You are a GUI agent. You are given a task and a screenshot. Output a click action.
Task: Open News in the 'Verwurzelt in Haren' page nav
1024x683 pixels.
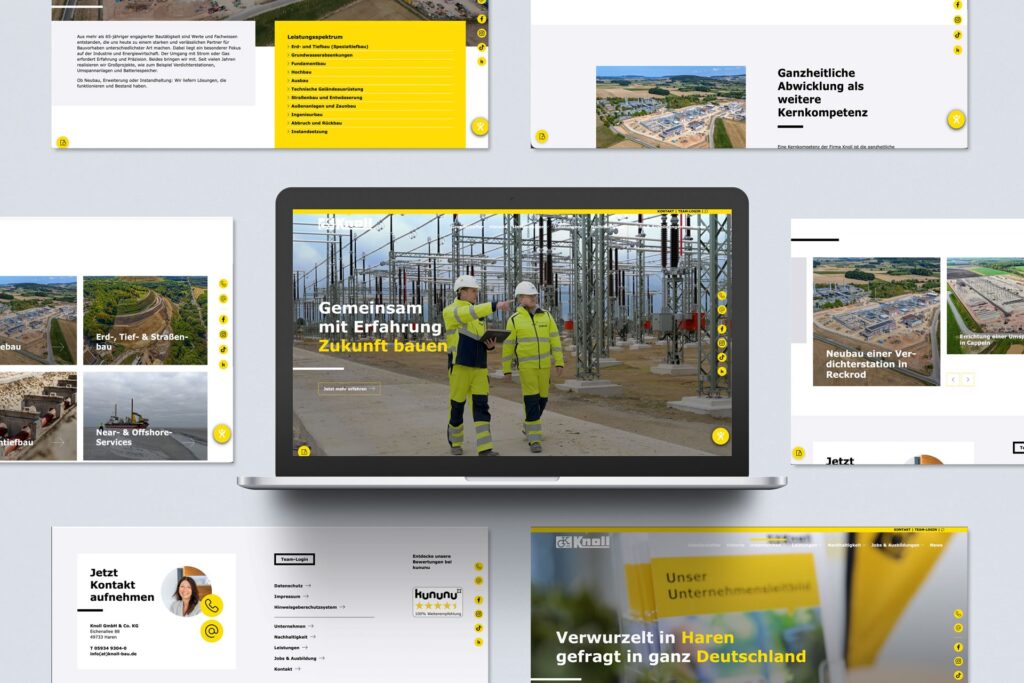tap(936, 545)
